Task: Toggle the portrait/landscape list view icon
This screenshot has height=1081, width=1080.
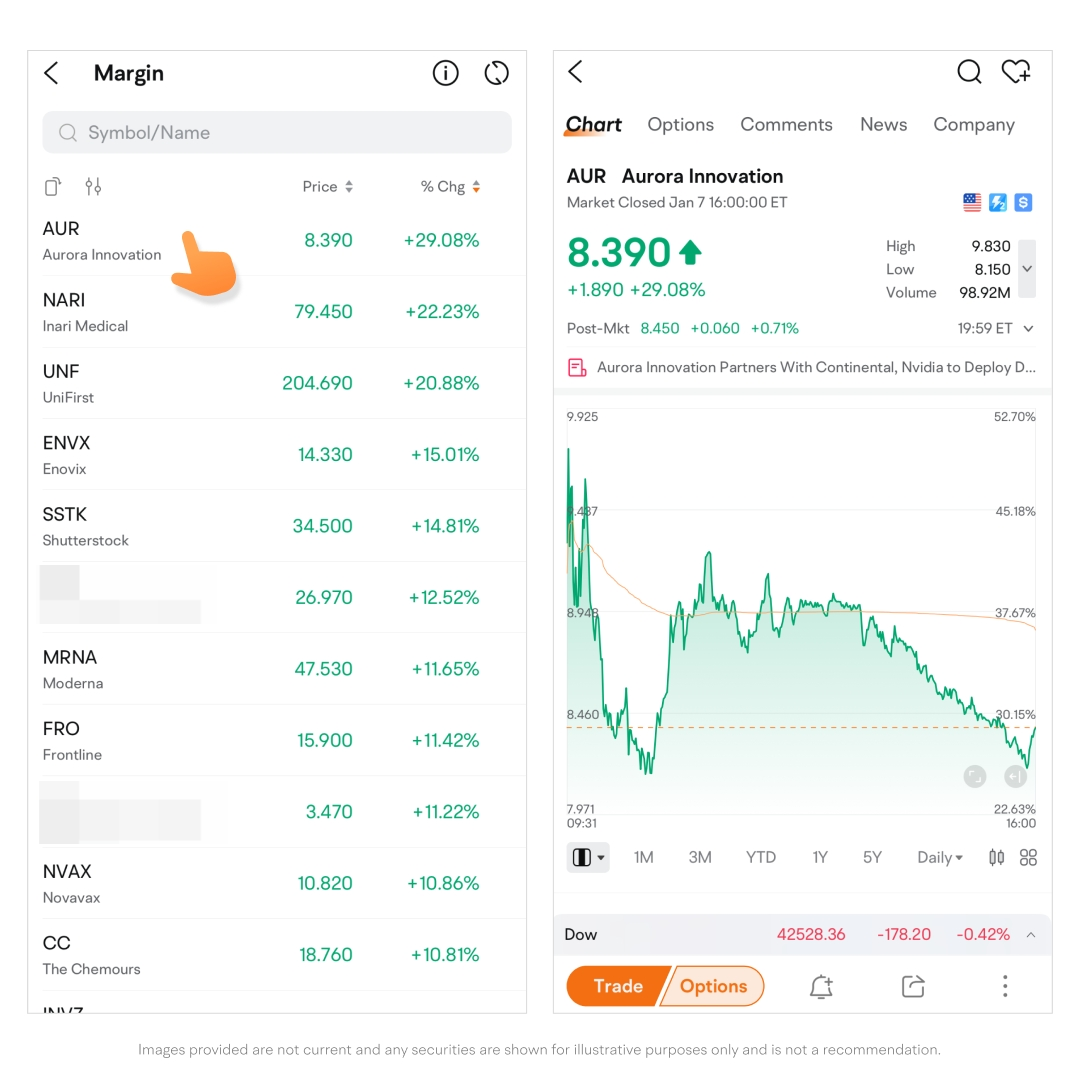Action: (53, 186)
